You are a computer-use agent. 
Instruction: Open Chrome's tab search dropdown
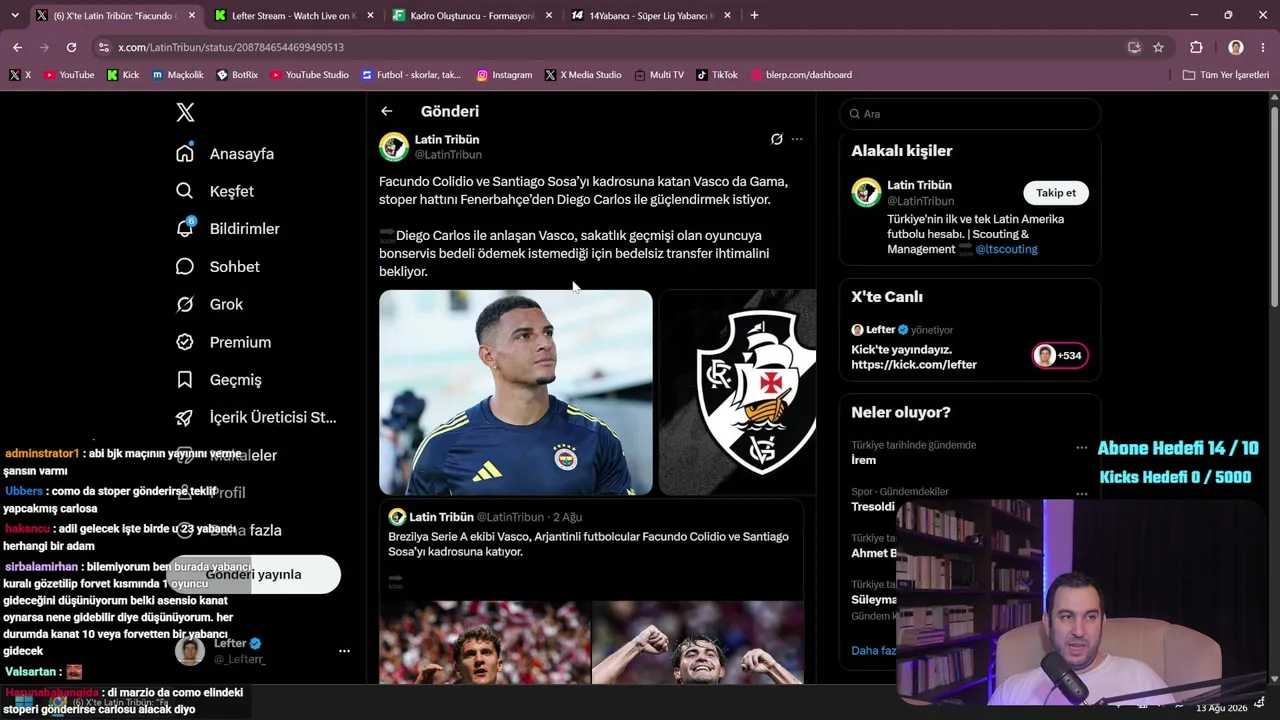click(15, 16)
